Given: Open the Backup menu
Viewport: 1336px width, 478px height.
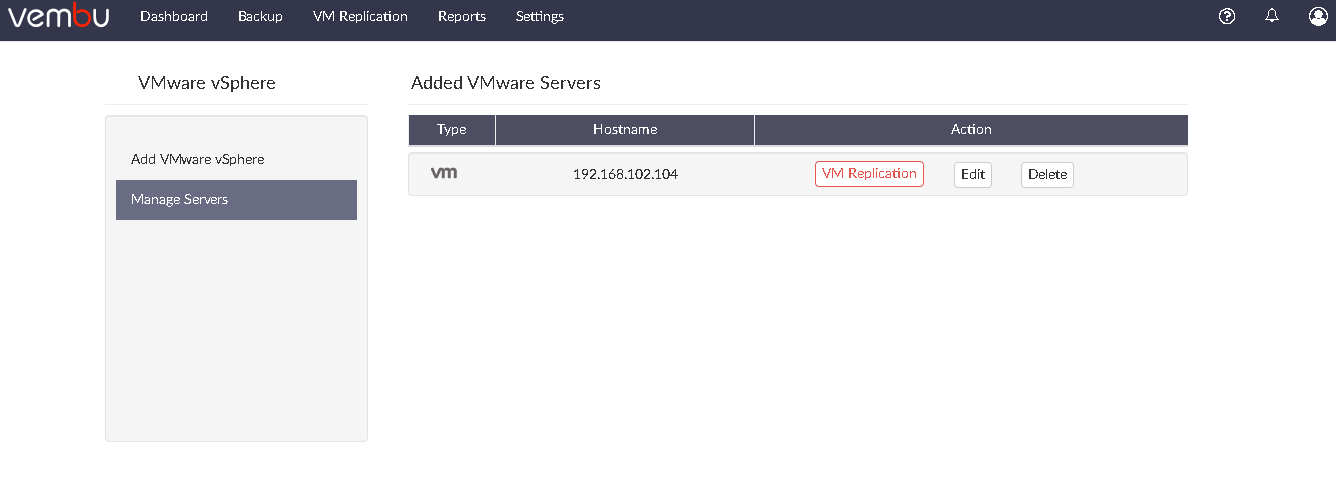Looking at the screenshot, I should point(260,16).
